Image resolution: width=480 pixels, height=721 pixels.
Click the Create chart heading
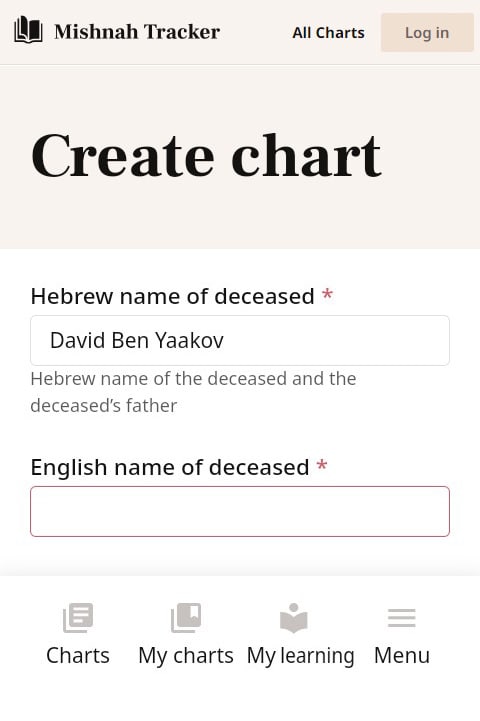point(206,155)
